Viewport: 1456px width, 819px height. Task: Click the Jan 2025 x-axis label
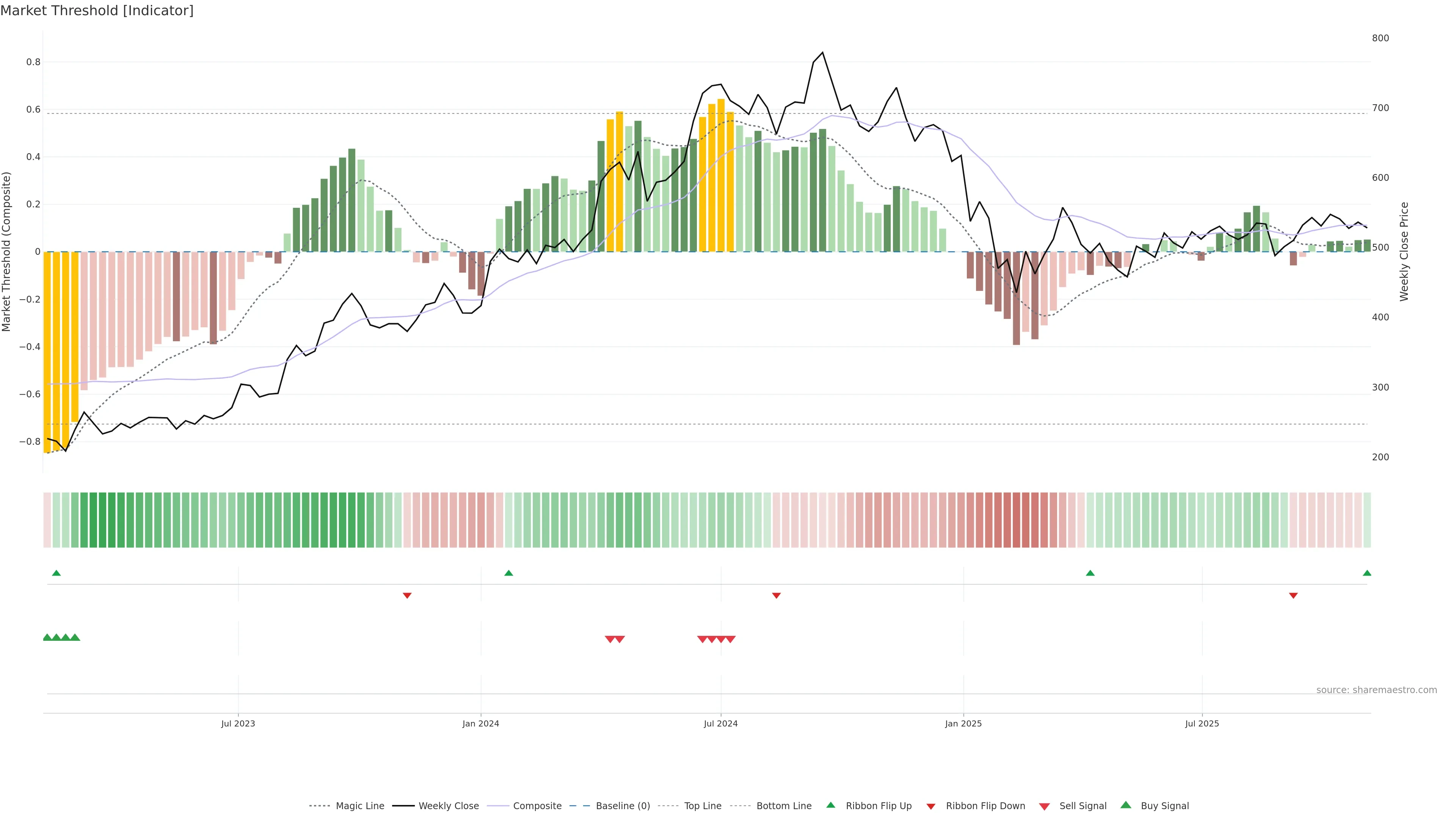point(963,723)
